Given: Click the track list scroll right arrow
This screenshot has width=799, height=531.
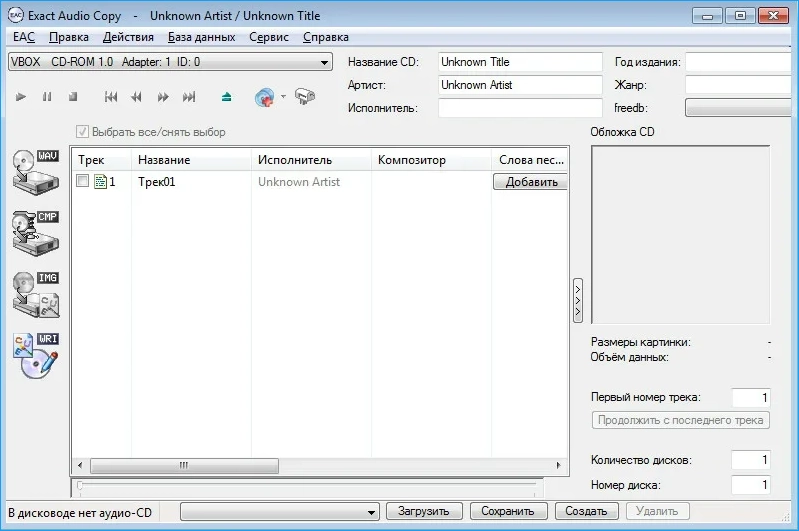Looking at the screenshot, I should click(x=558, y=465).
